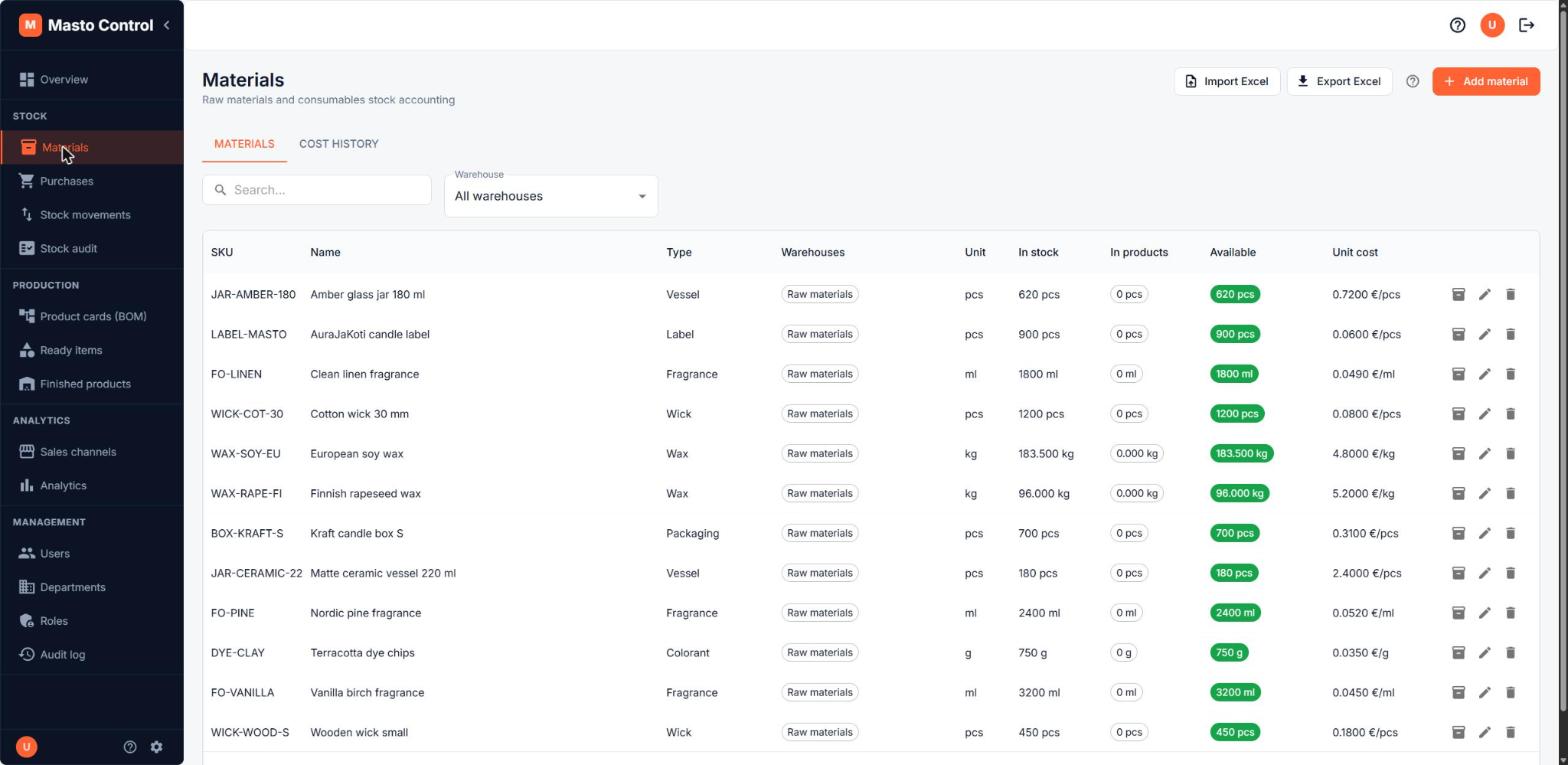
Task: Go to Stock movements
Action: coord(91,215)
